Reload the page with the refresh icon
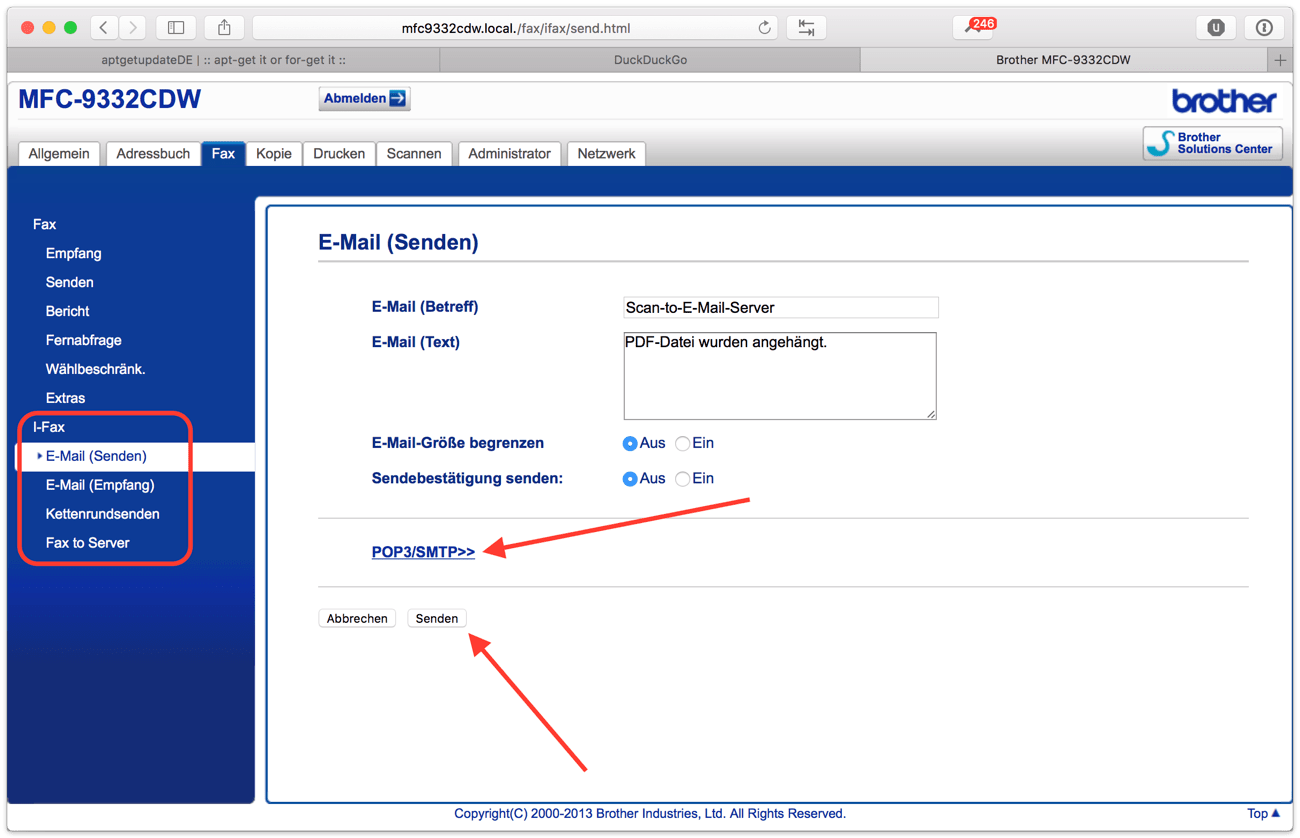1300x838 pixels. click(x=764, y=28)
